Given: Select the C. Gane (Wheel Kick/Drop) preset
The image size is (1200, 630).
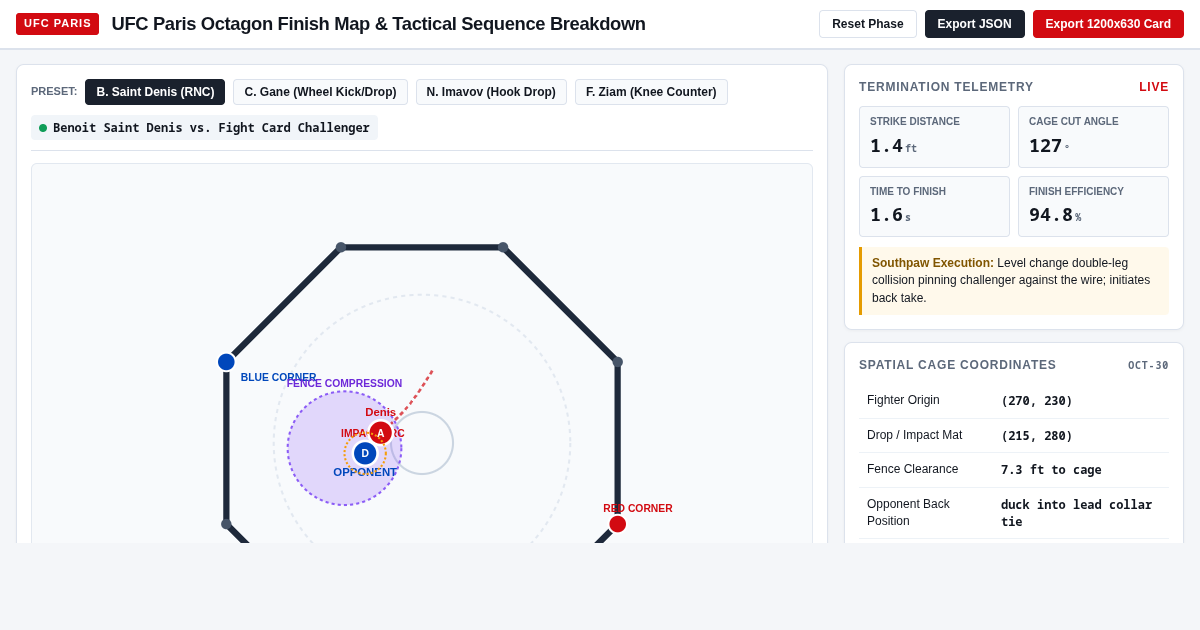Looking at the screenshot, I should (x=320, y=92).
